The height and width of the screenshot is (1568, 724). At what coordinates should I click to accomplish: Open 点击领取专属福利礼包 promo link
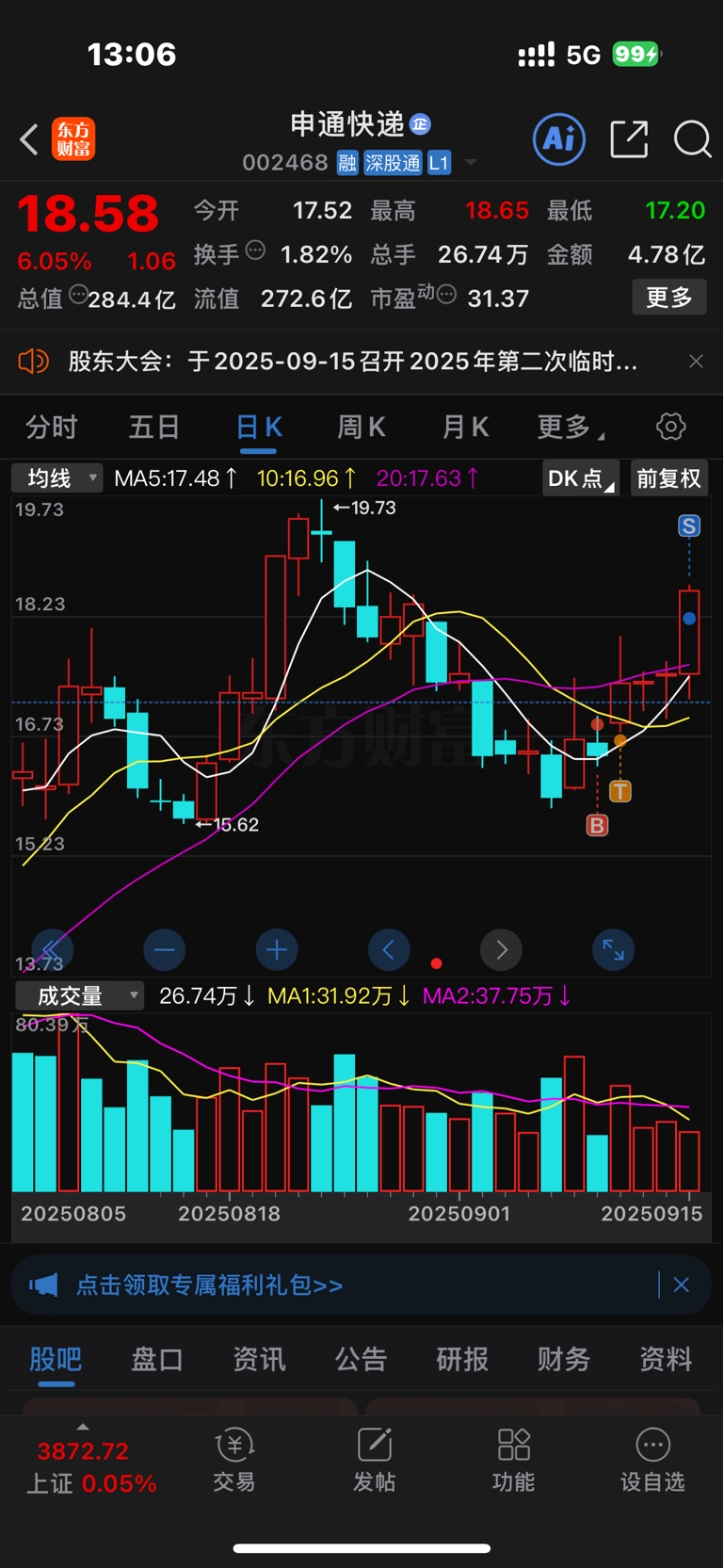pos(209,1285)
